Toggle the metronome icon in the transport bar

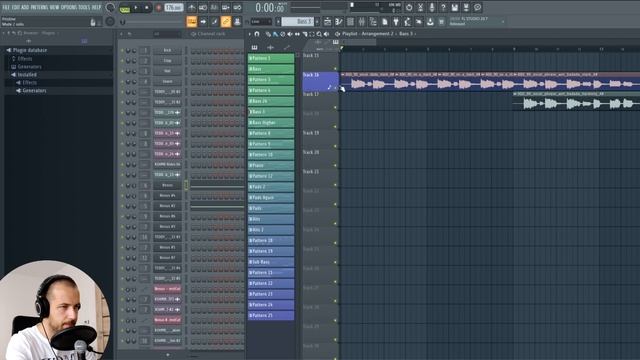[x=191, y=7]
